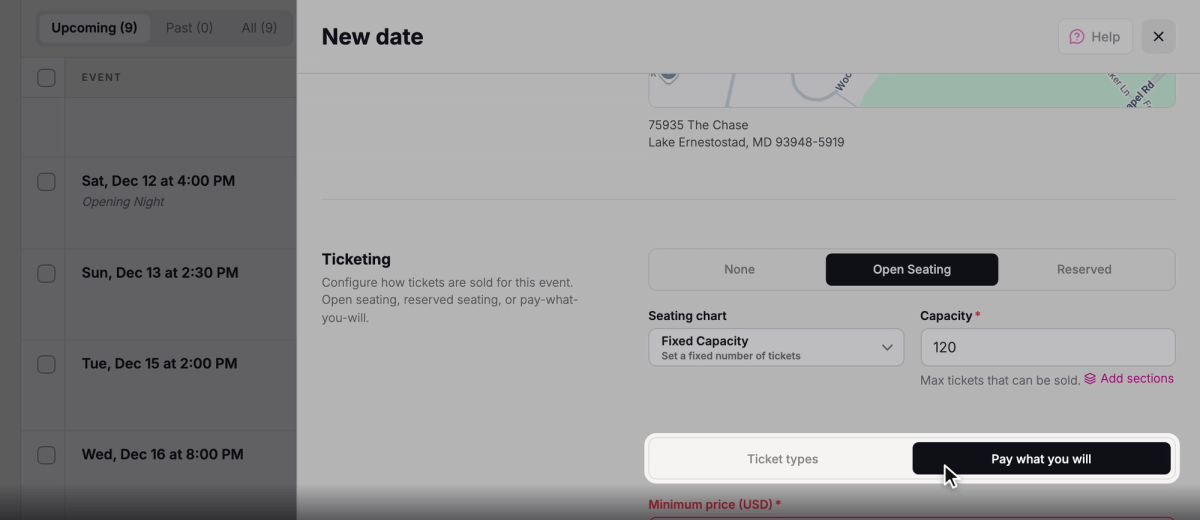Click the Max tickets that can be sold text
This screenshot has width=1200, height=520.
1000,380
